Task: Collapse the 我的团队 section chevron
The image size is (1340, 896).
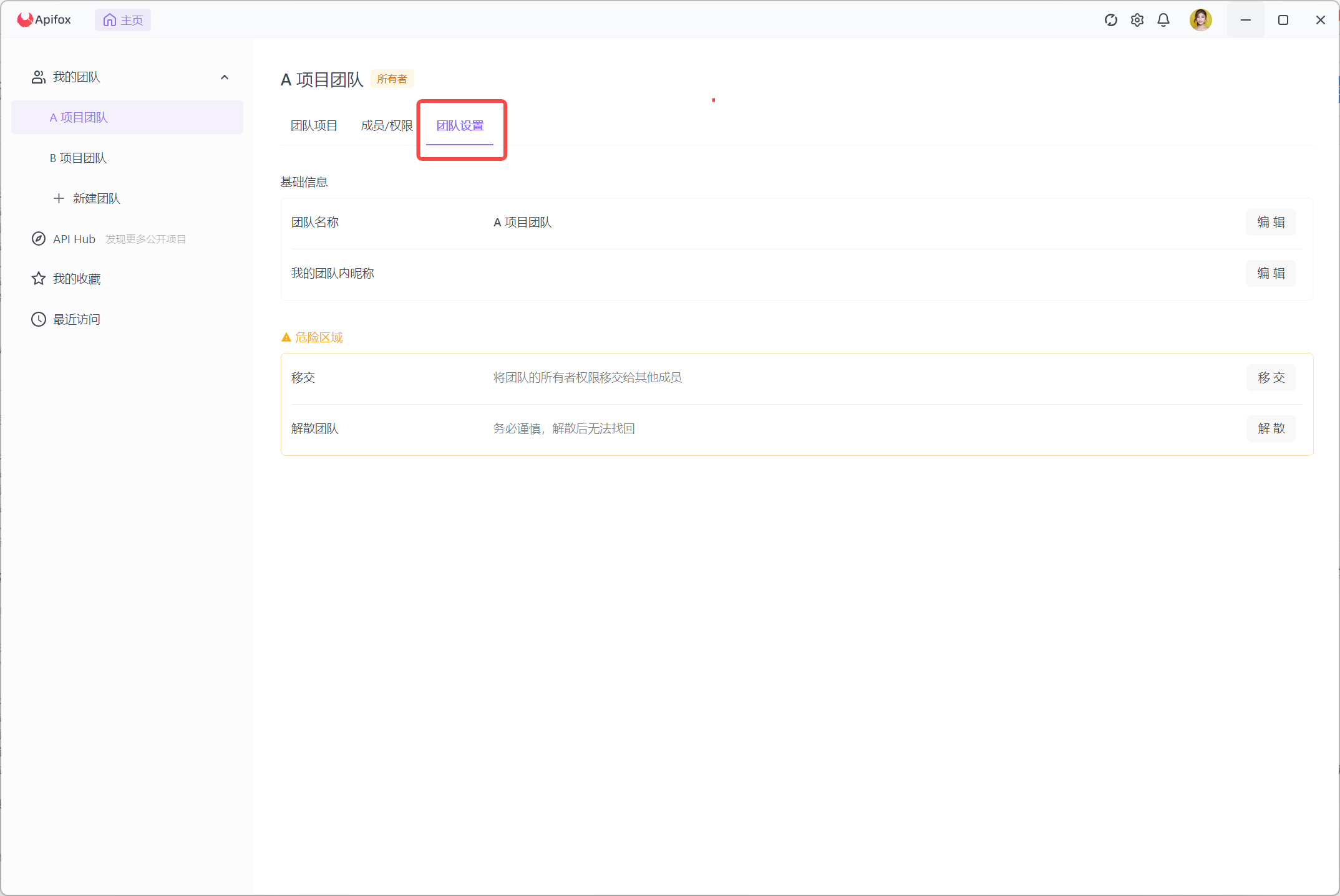Action: (x=225, y=77)
